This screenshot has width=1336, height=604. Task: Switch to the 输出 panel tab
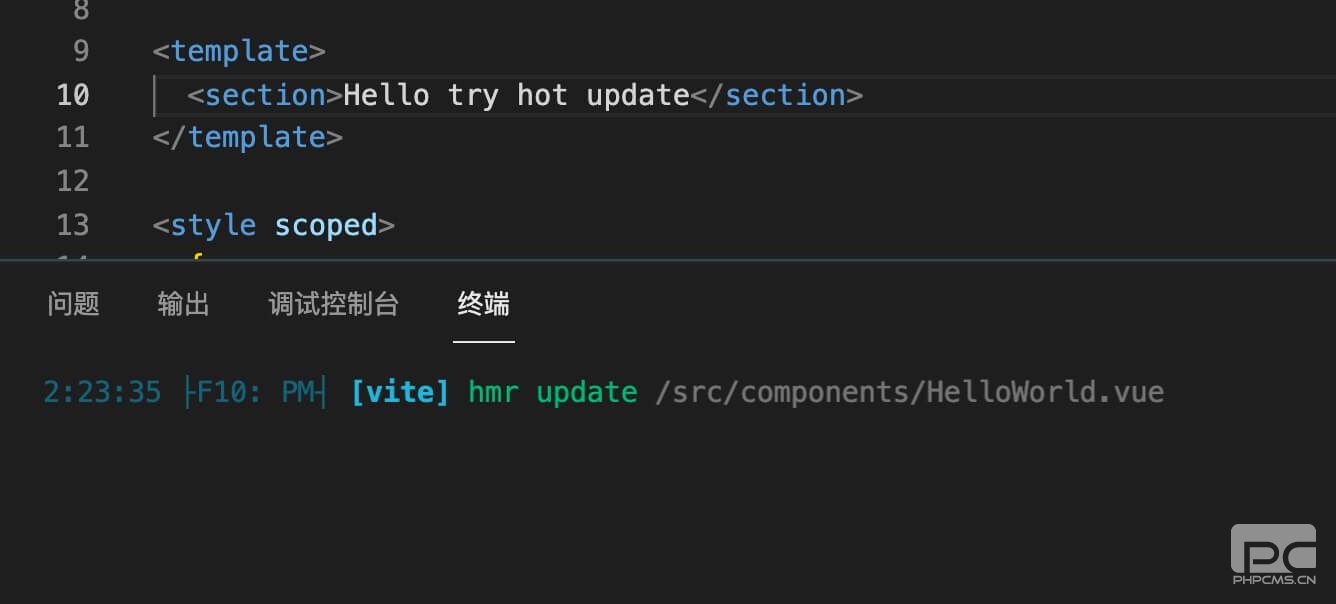[182, 304]
